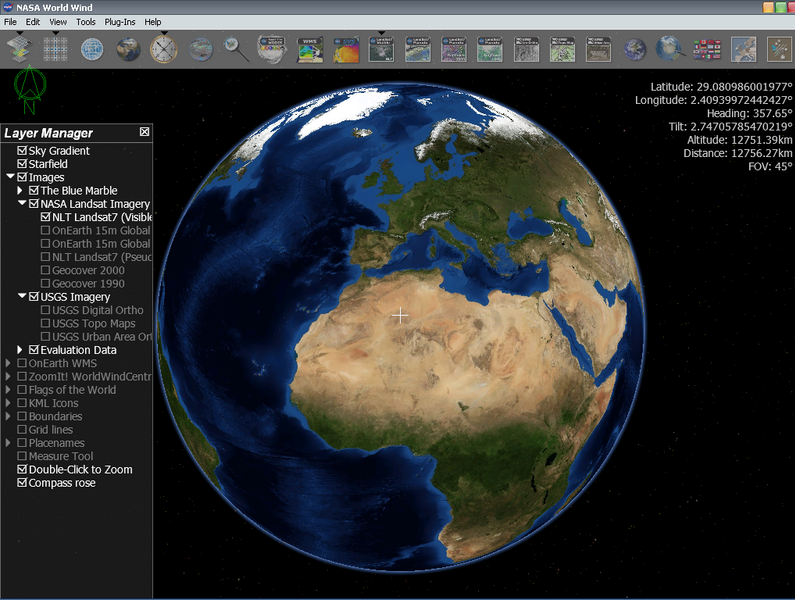The image size is (795, 600).
Task: Click the Layer Manager panel title
Action: pyautogui.click(x=49, y=133)
